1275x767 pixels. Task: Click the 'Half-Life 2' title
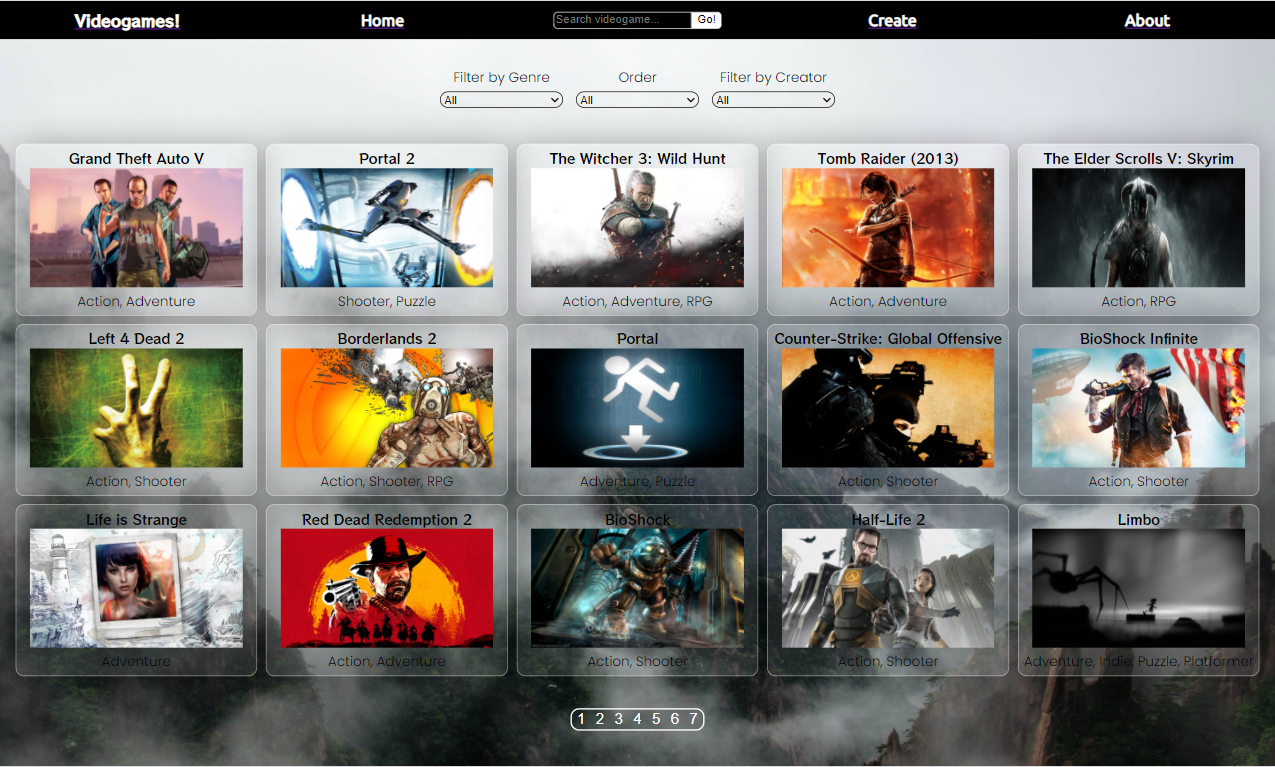pos(888,520)
